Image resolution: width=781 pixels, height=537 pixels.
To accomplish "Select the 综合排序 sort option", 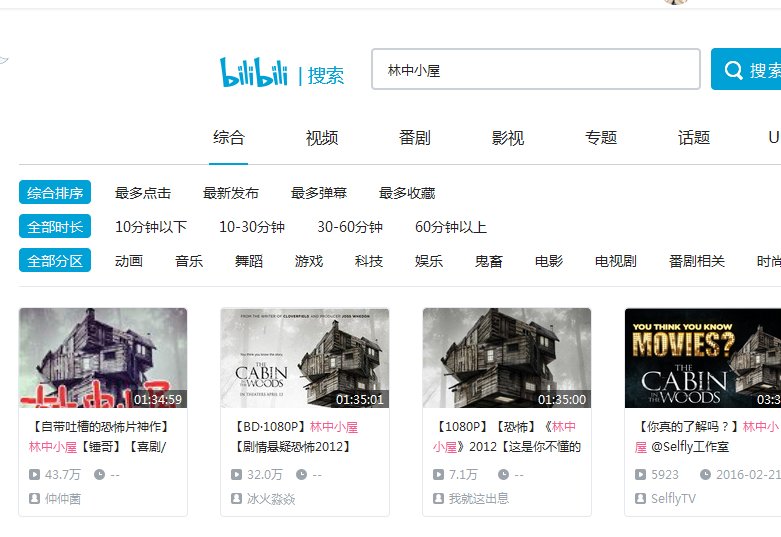I will click(x=55, y=192).
